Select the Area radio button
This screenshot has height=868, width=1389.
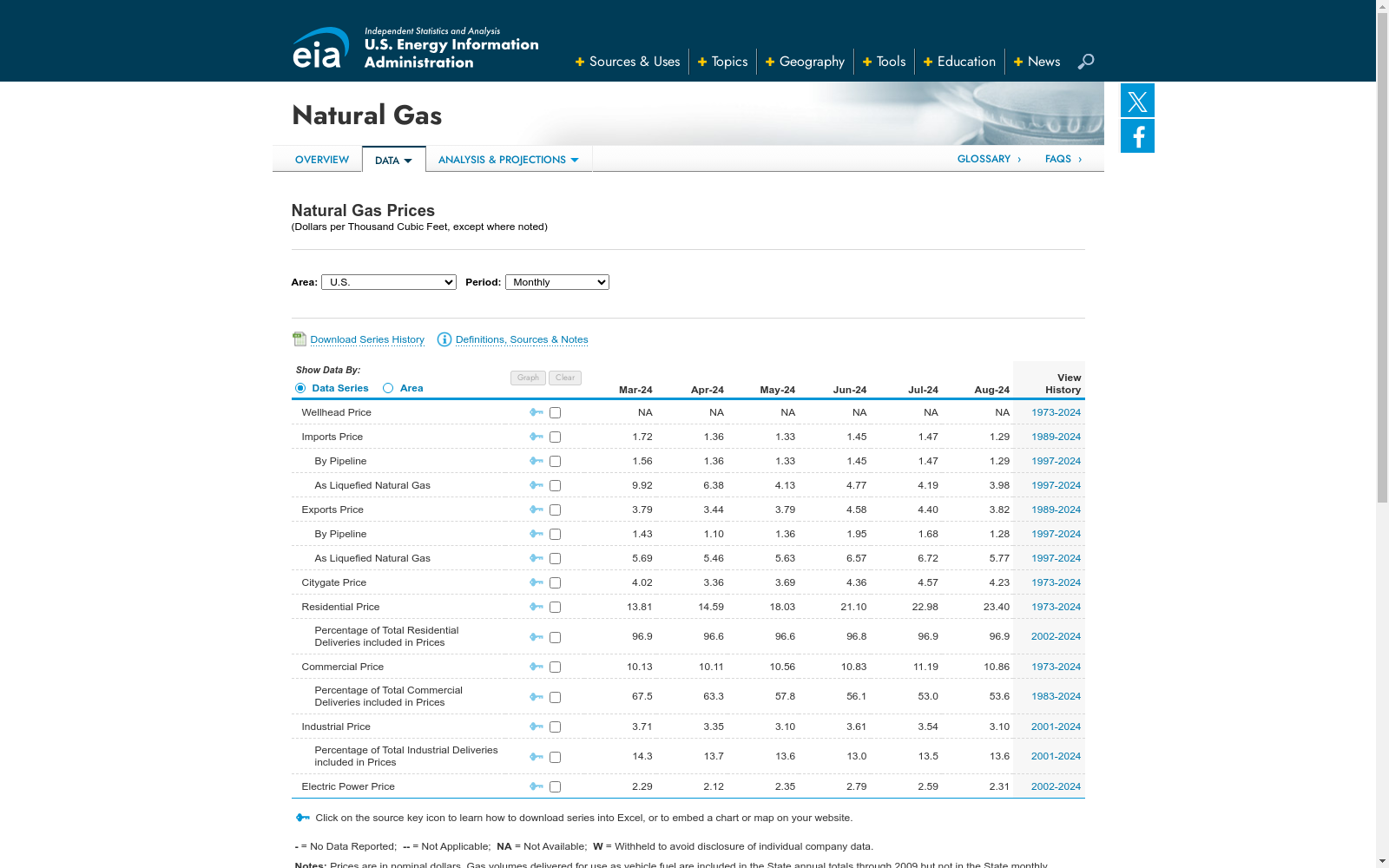[x=388, y=388]
